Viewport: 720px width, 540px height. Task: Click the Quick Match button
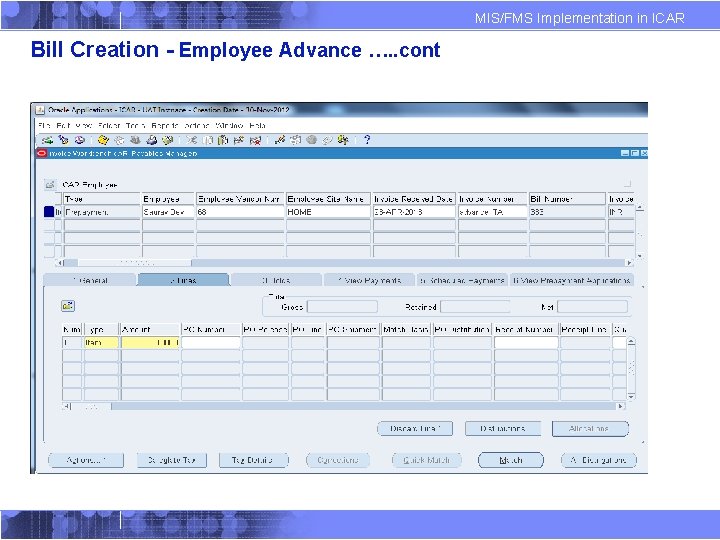point(427,460)
